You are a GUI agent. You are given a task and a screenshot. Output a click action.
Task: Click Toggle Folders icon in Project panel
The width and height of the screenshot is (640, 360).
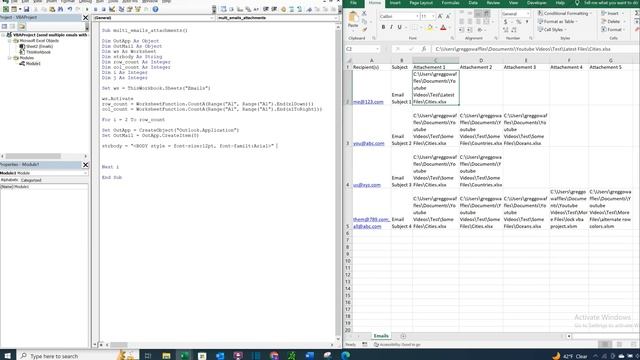pos(22,26)
